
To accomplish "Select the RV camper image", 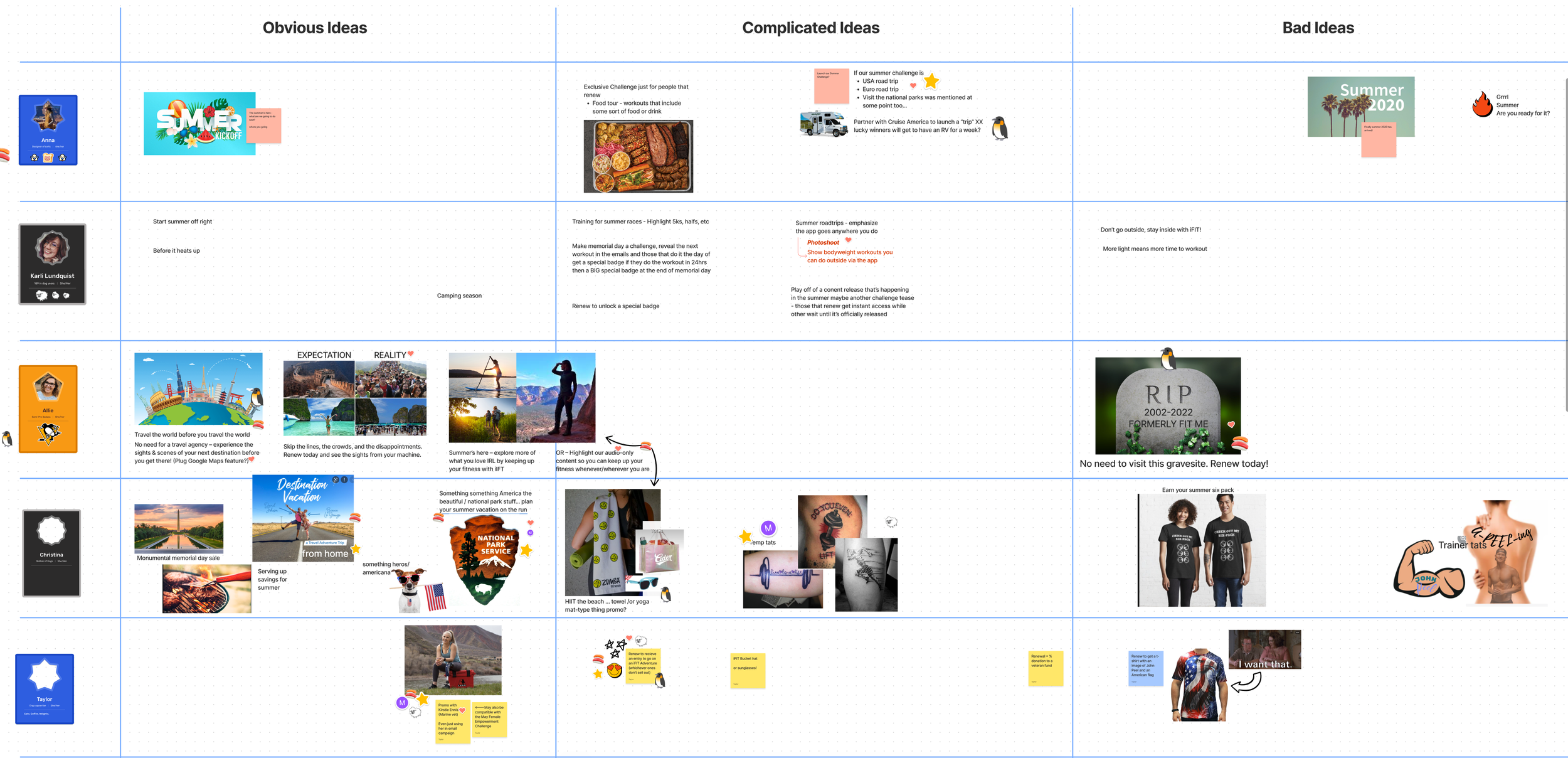I will (824, 124).
